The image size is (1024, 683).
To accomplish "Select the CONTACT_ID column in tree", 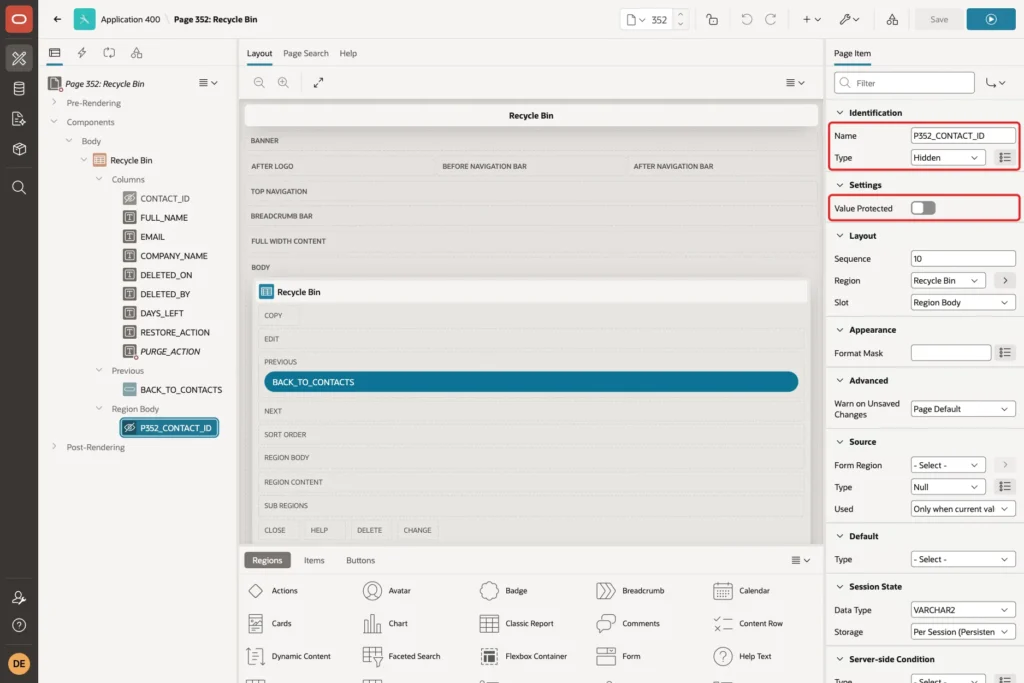I will (165, 198).
